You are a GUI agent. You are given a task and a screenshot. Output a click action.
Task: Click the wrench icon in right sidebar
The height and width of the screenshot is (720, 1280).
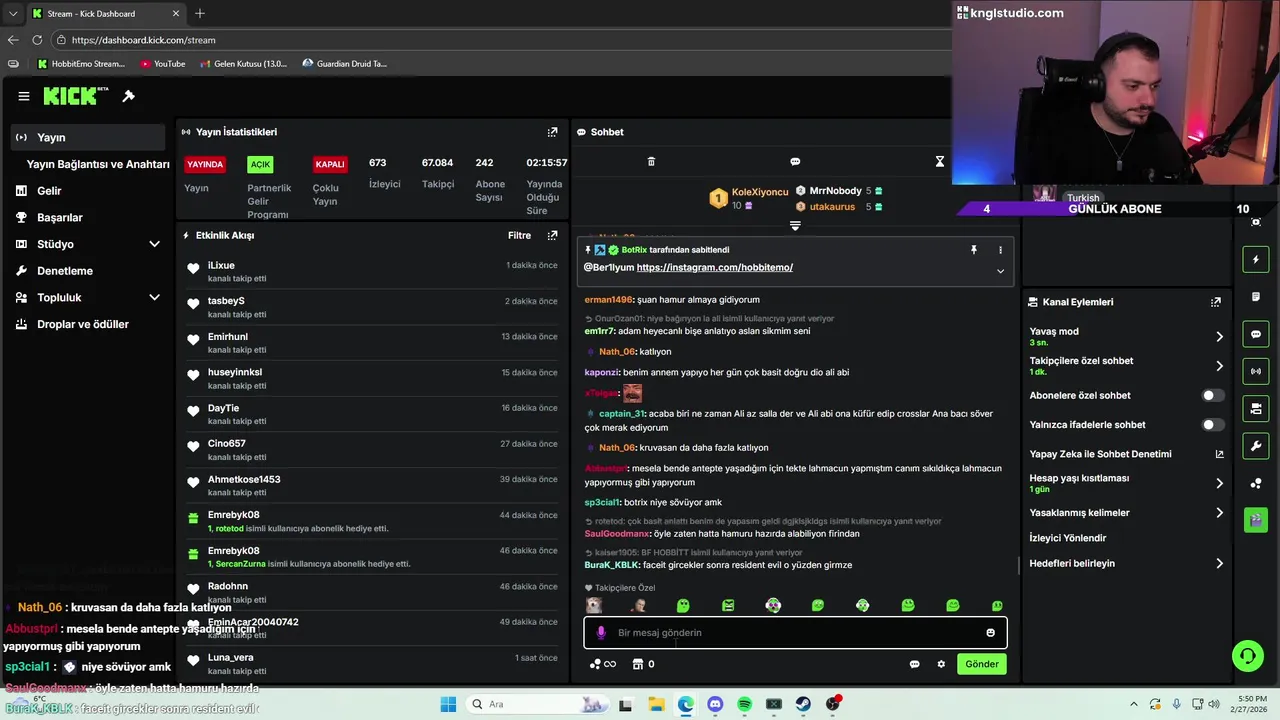point(1256,445)
